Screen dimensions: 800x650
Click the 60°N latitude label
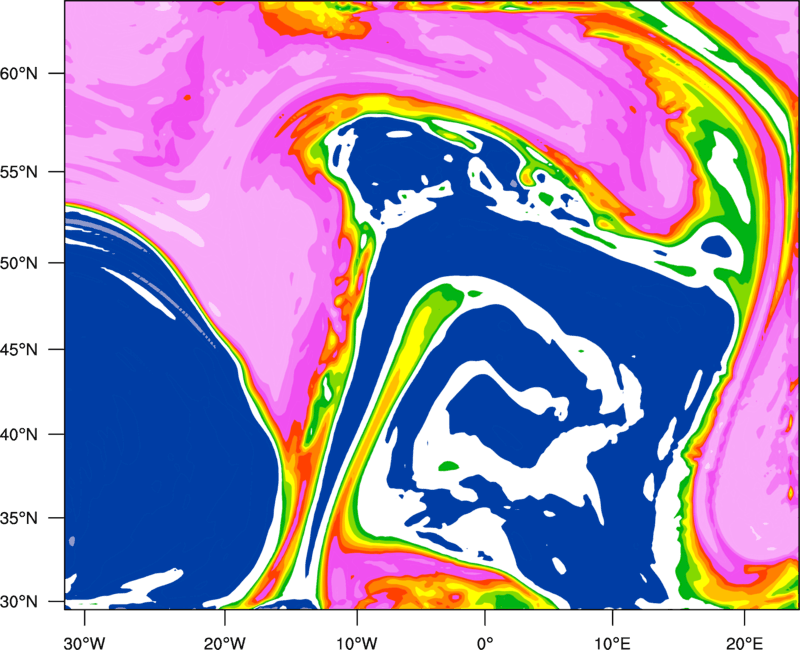(x=19, y=74)
